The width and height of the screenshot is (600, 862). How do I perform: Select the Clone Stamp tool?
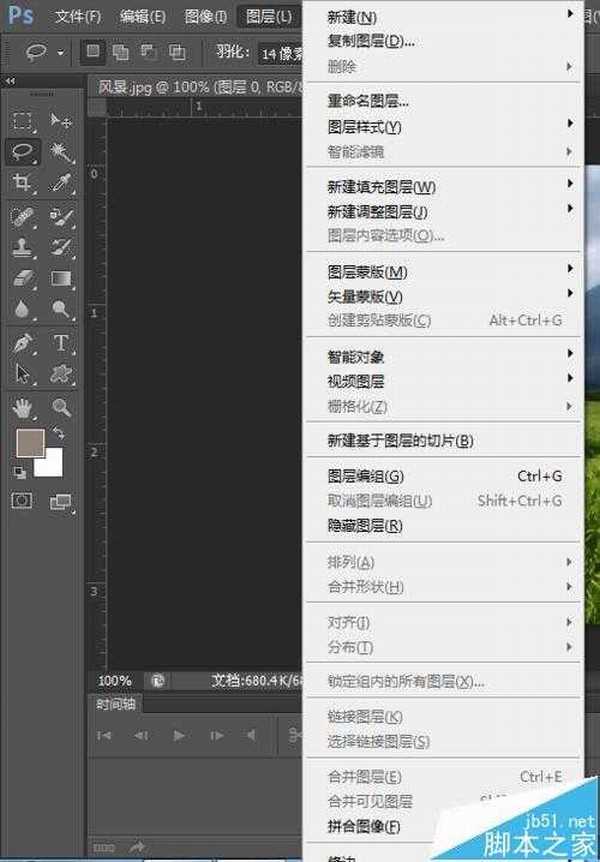[23, 246]
